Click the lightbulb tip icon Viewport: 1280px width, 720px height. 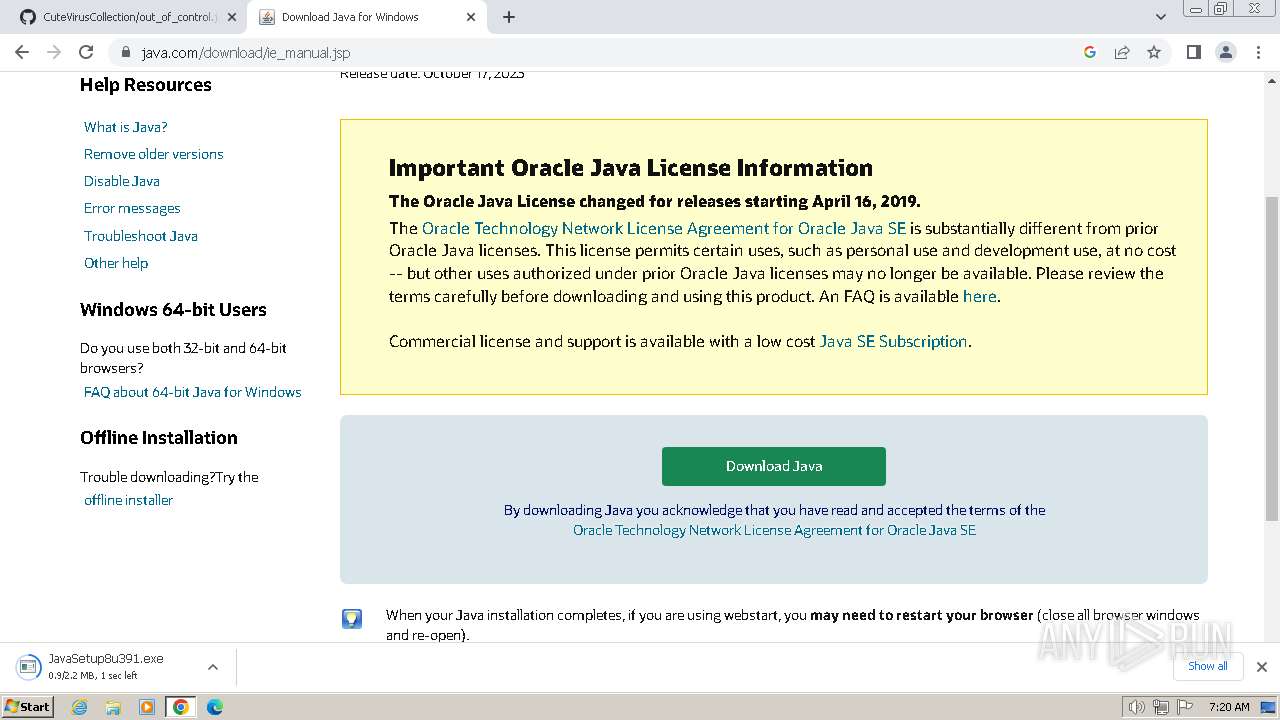(352, 619)
